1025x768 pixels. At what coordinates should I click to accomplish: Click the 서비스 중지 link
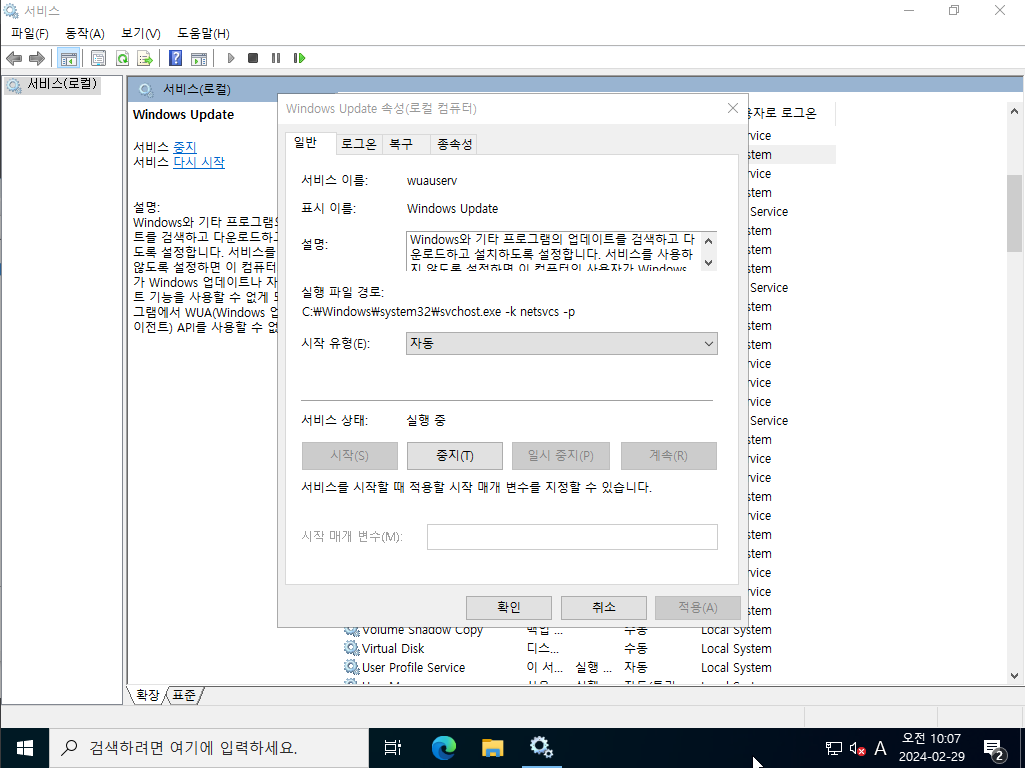[x=184, y=147]
